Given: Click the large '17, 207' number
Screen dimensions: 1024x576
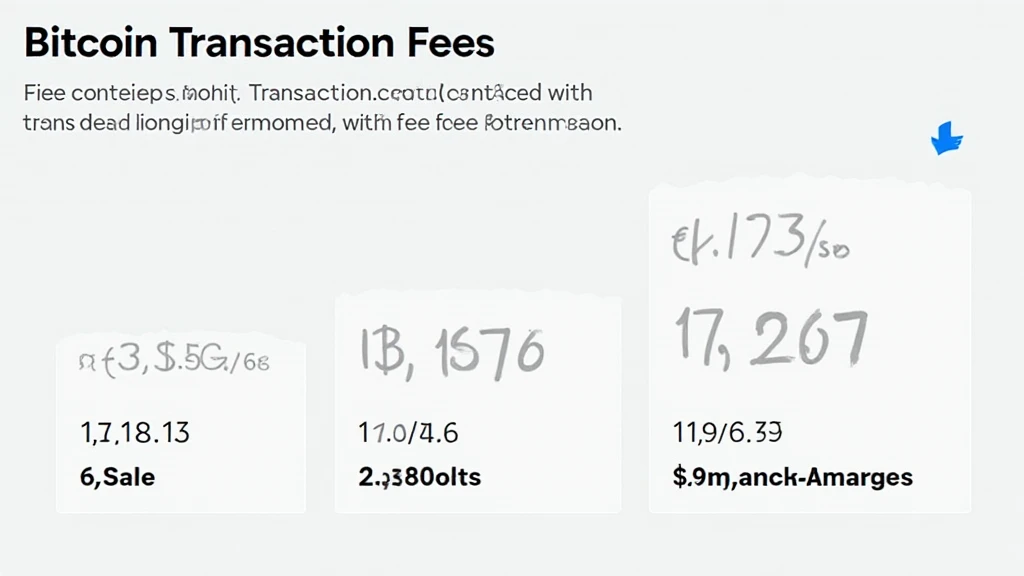Looking at the screenshot, I should coord(770,339).
